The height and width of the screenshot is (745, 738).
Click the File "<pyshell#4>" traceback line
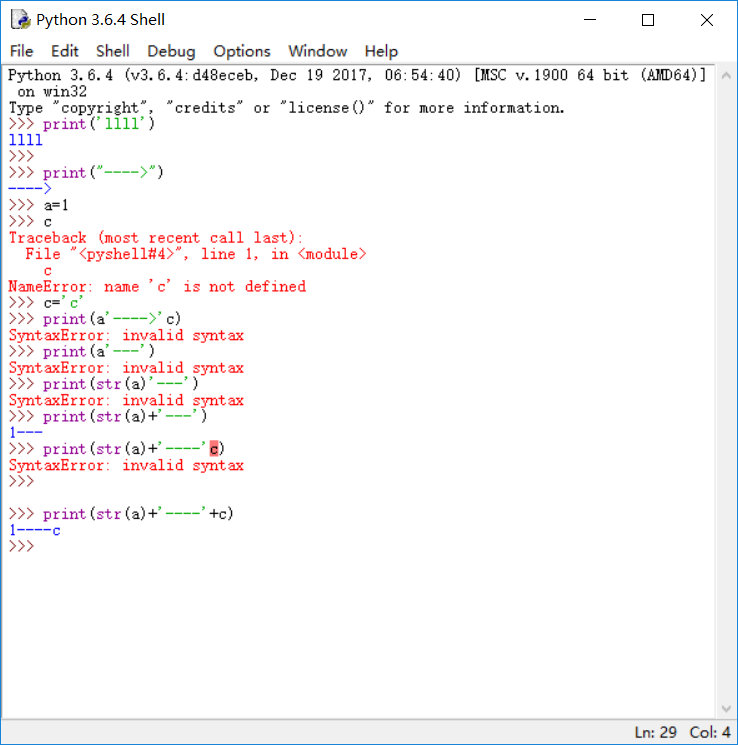click(195, 254)
